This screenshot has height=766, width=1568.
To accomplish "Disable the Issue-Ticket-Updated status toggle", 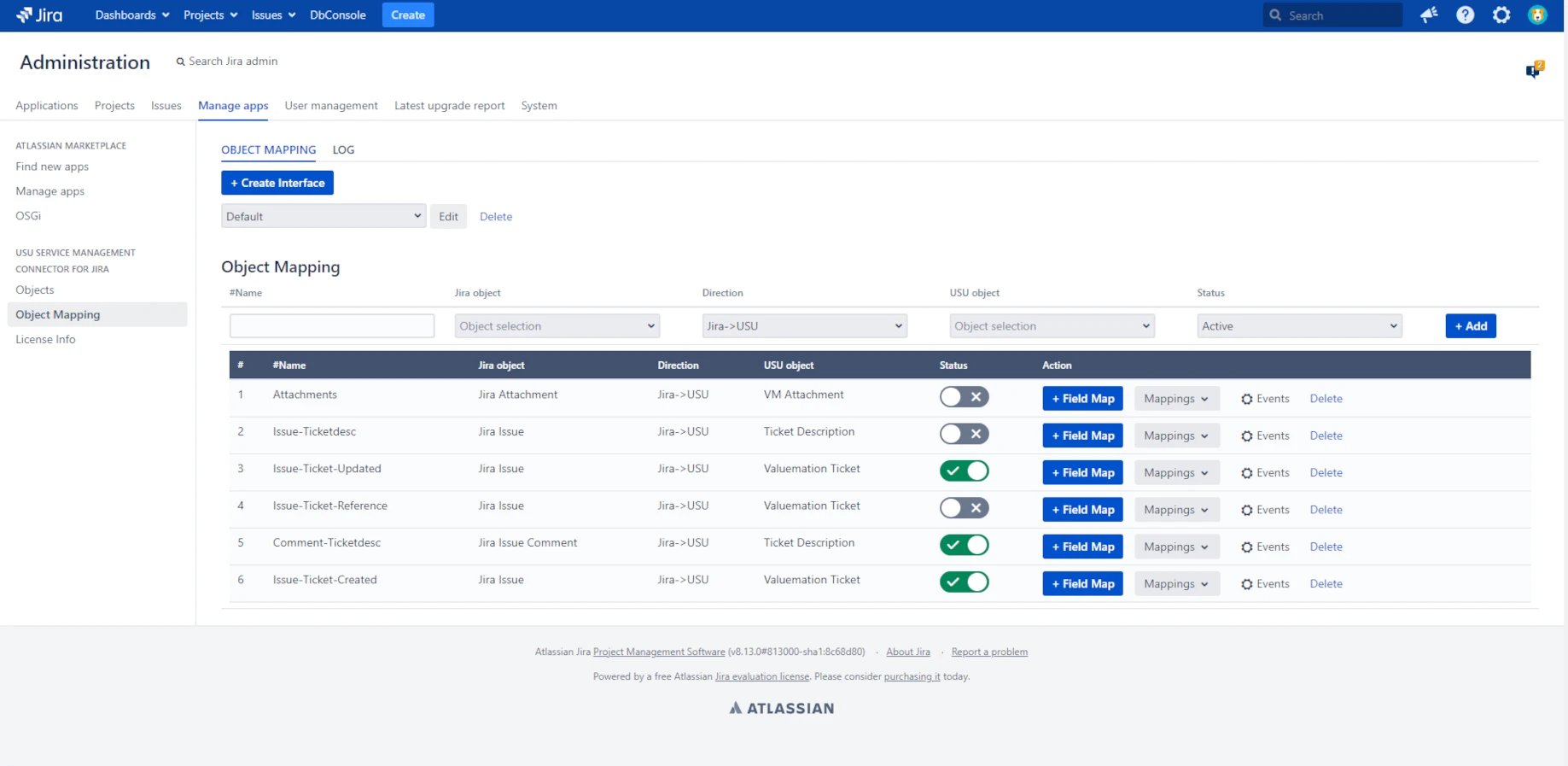I will pos(965,471).
